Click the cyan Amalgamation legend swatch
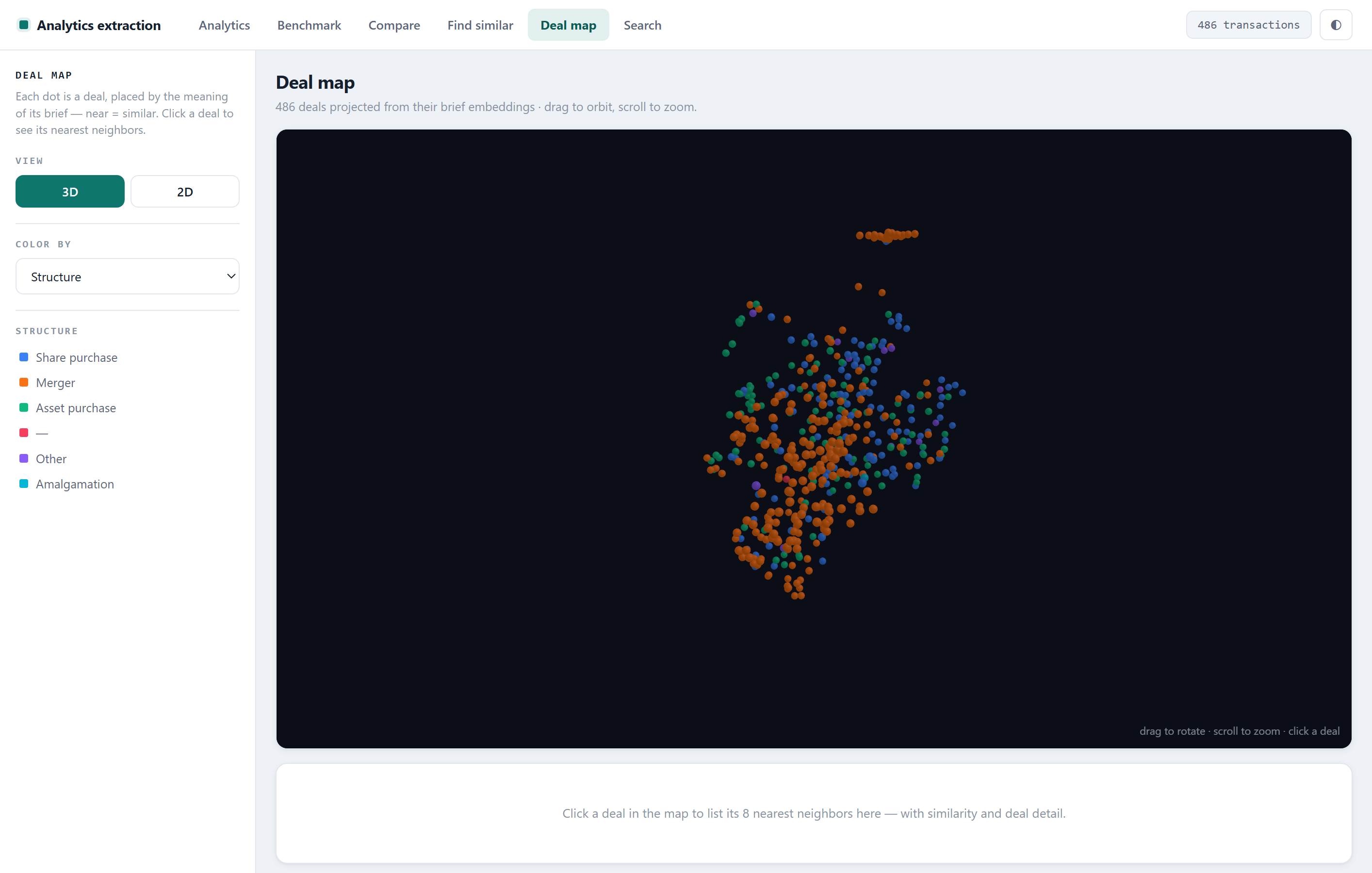This screenshot has width=1372, height=873. 24,484
